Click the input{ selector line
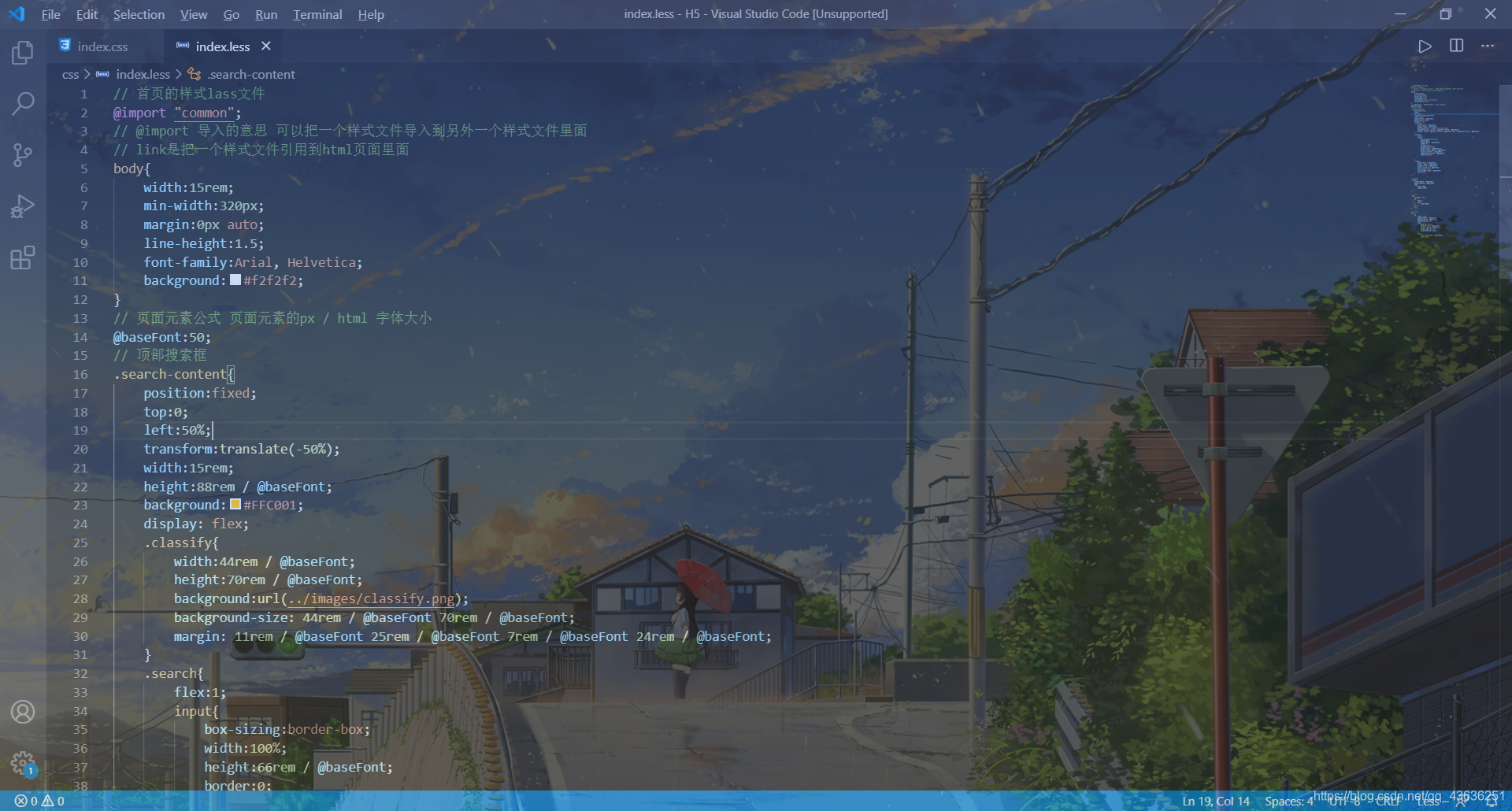The image size is (1512, 811). (196, 711)
